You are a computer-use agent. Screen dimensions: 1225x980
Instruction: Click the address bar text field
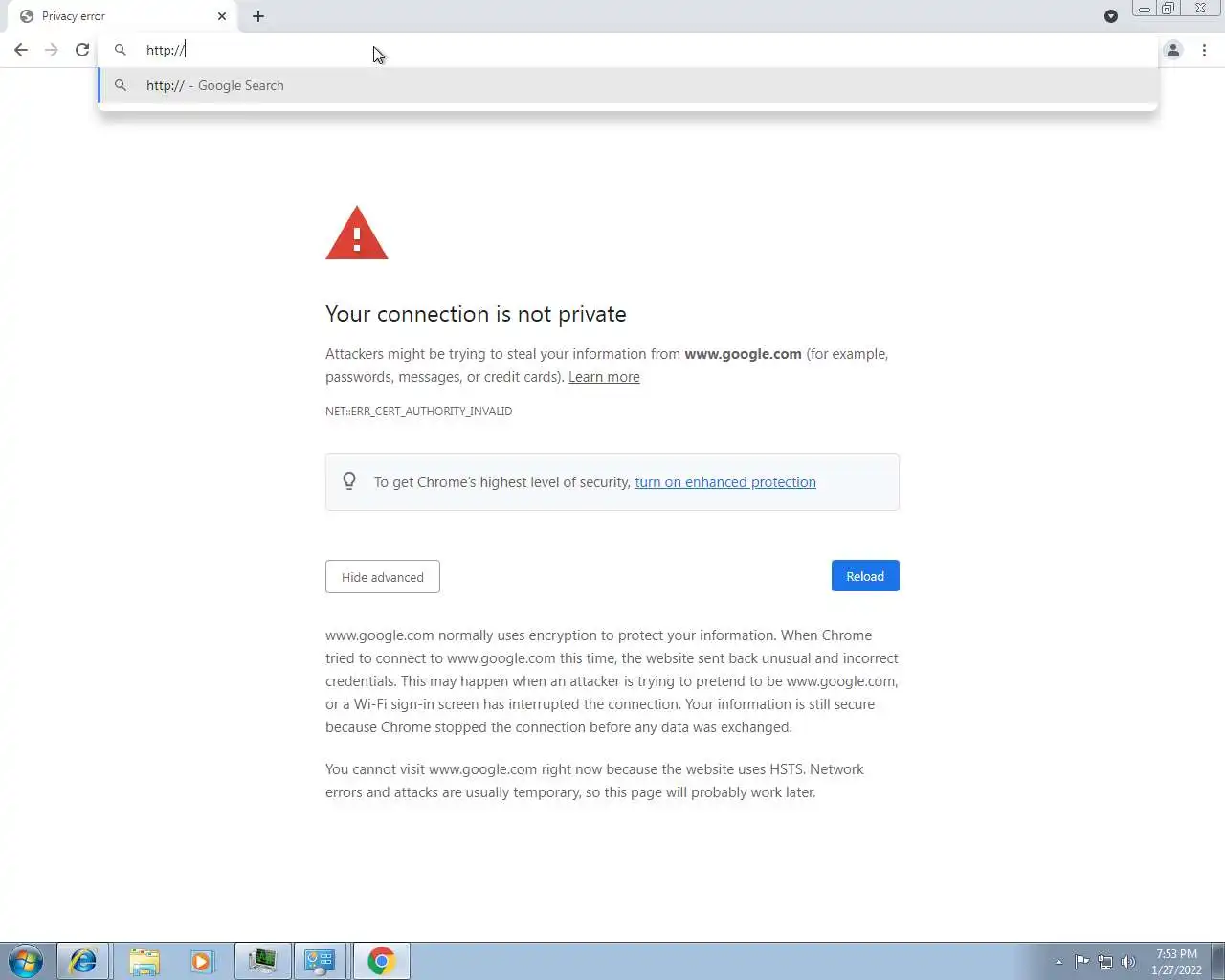tap(627, 50)
